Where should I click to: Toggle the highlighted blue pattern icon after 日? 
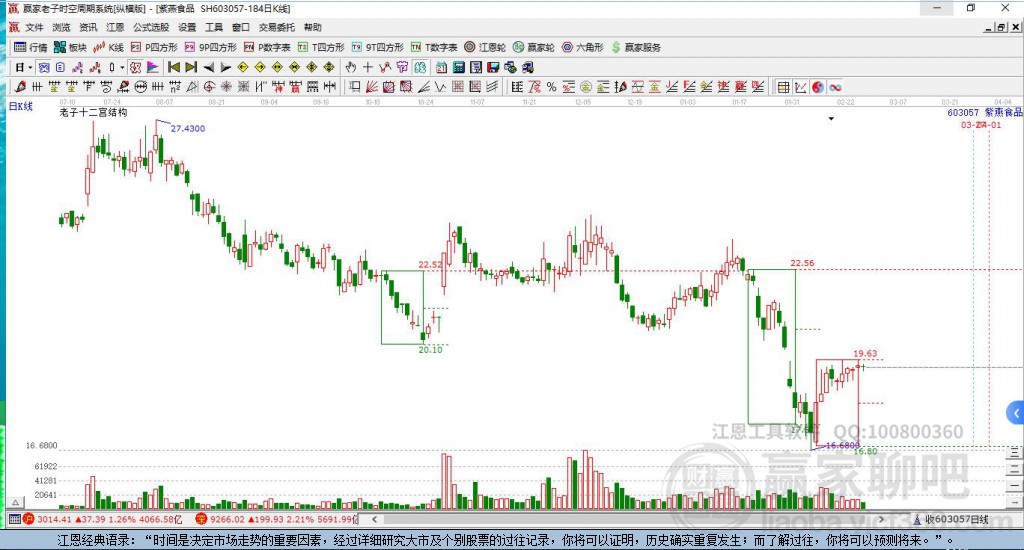coord(43,67)
